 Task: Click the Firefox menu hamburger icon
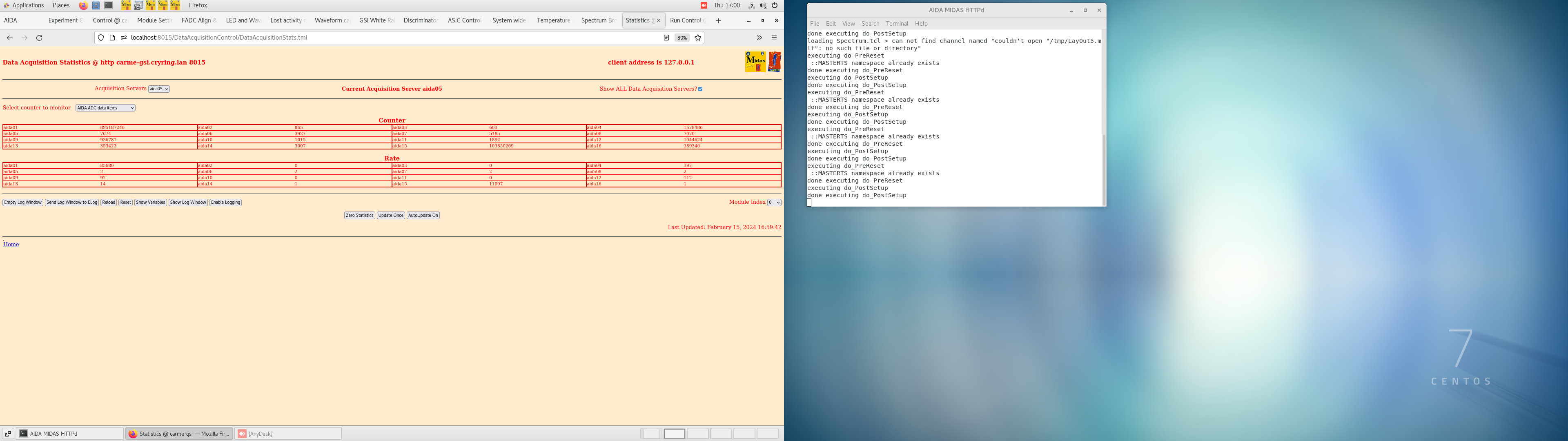(774, 38)
